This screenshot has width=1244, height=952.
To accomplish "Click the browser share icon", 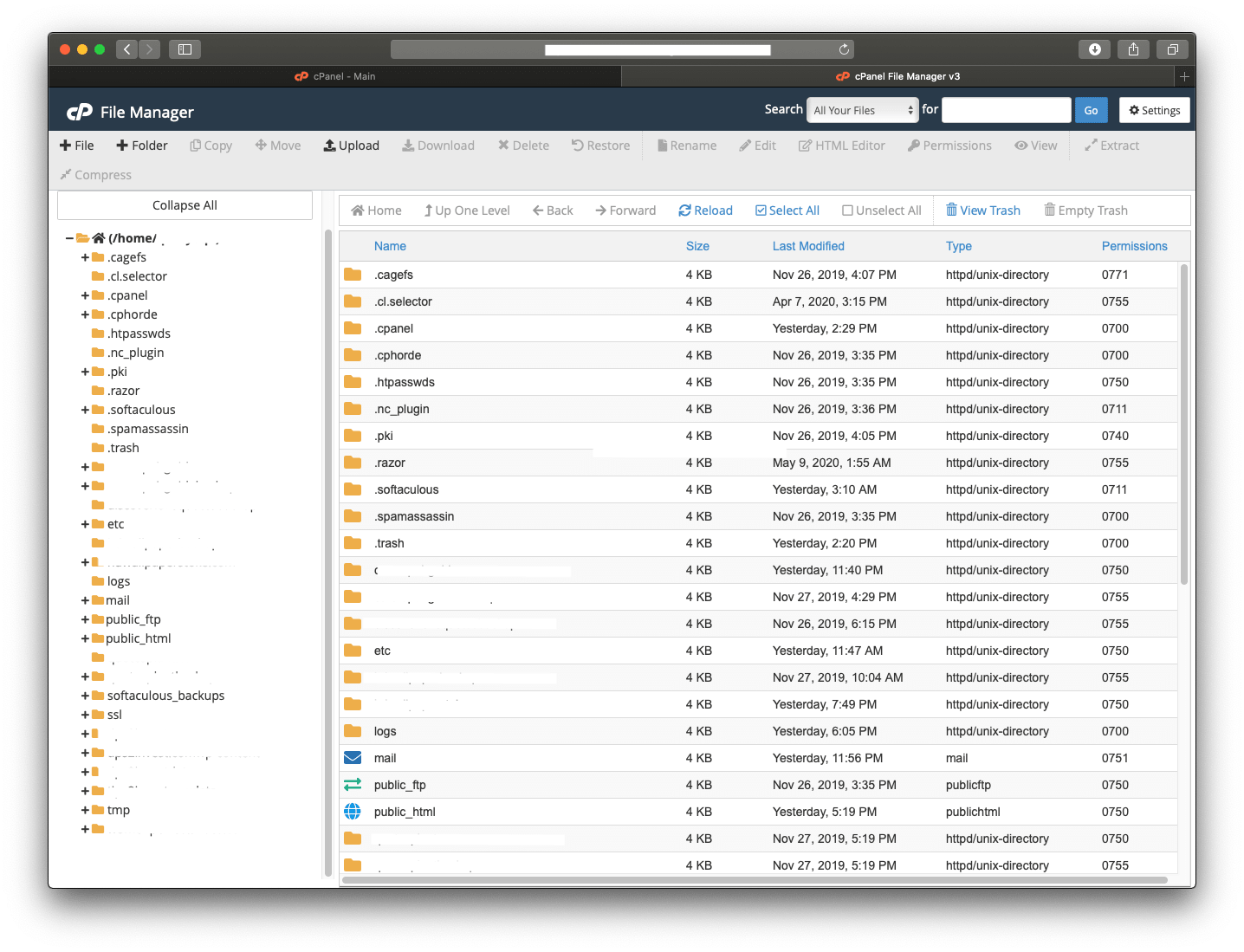I will click(1133, 49).
